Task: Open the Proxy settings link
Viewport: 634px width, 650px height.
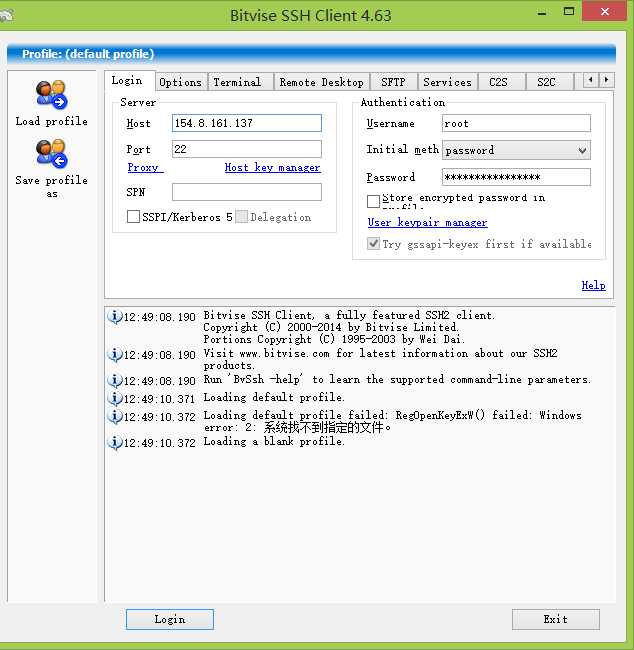Action: point(145,167)
